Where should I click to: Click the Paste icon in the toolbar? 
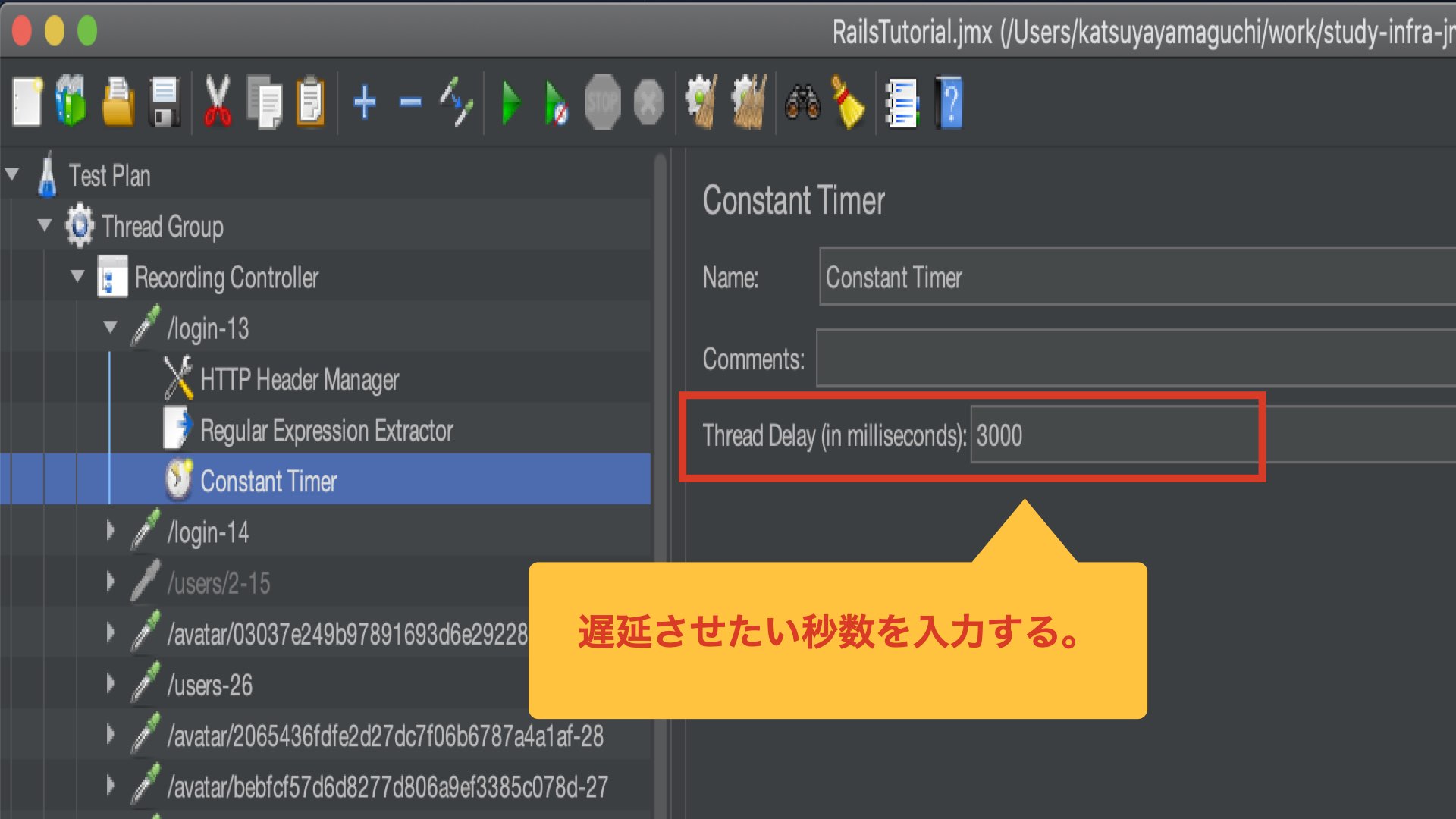[x=312, y=102]
